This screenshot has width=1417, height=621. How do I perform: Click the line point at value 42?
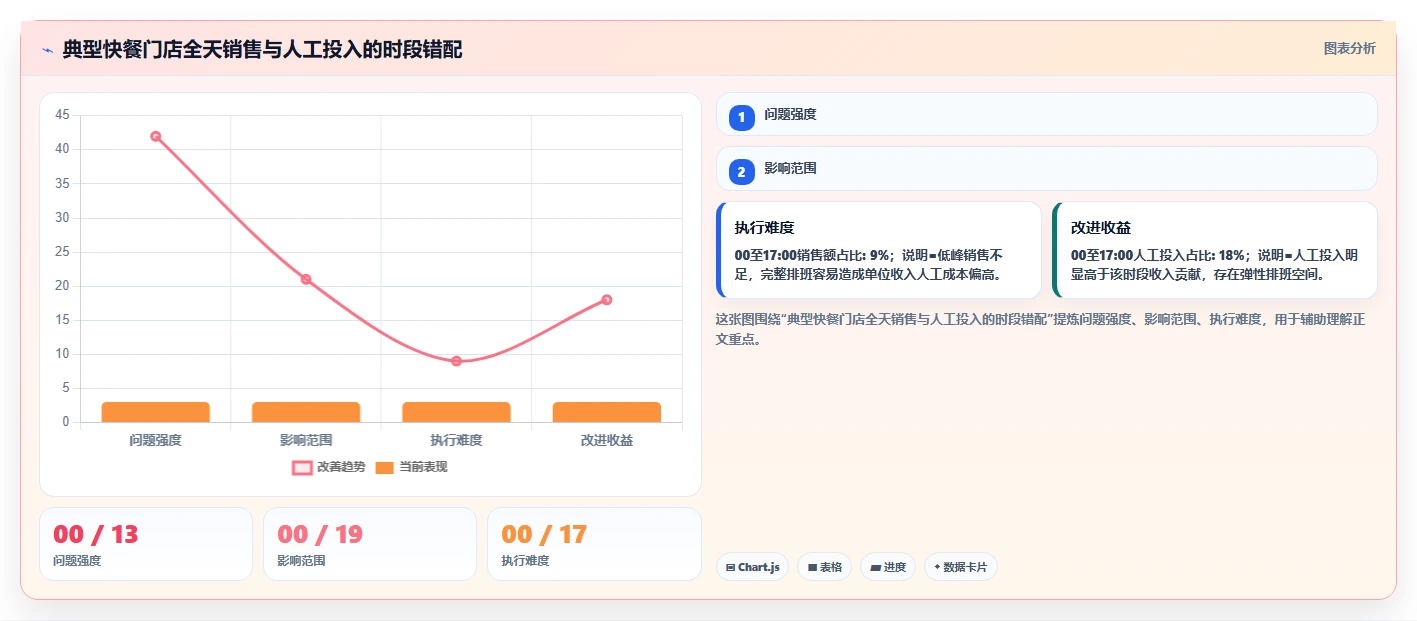[x=156, y=136]
